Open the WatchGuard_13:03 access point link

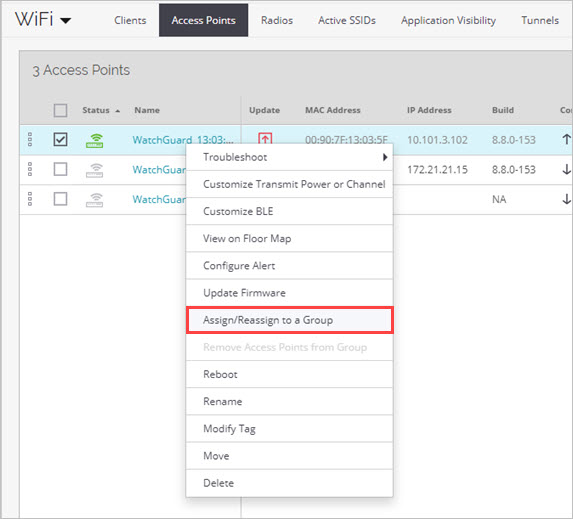[x=183, y=140]
